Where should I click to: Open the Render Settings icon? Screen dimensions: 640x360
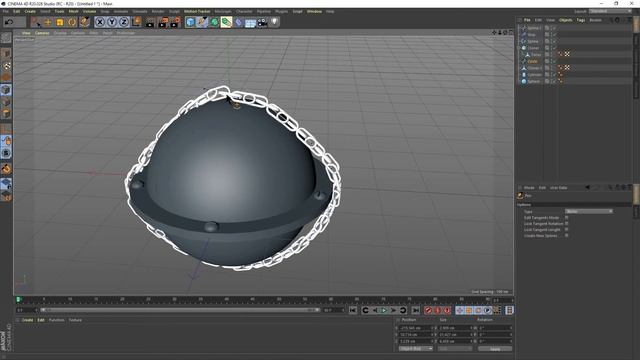coord(176,22)
